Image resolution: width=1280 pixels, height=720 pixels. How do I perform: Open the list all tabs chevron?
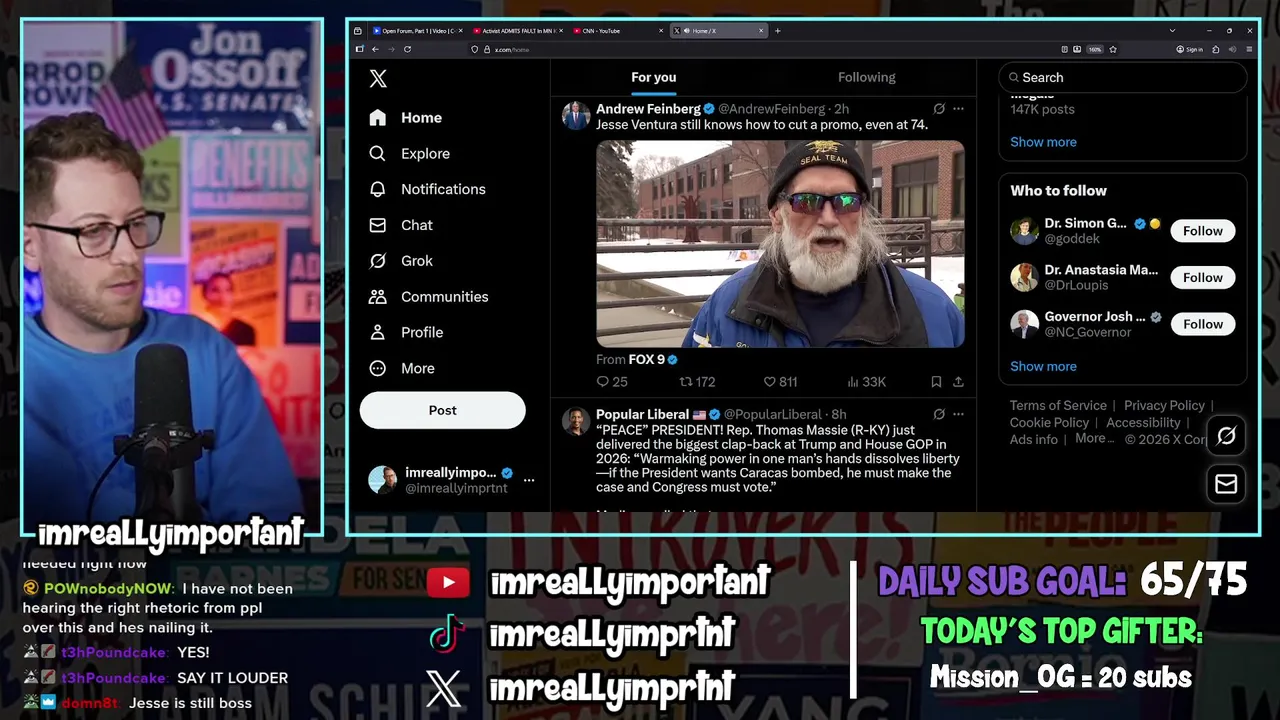click(1172, 30)
